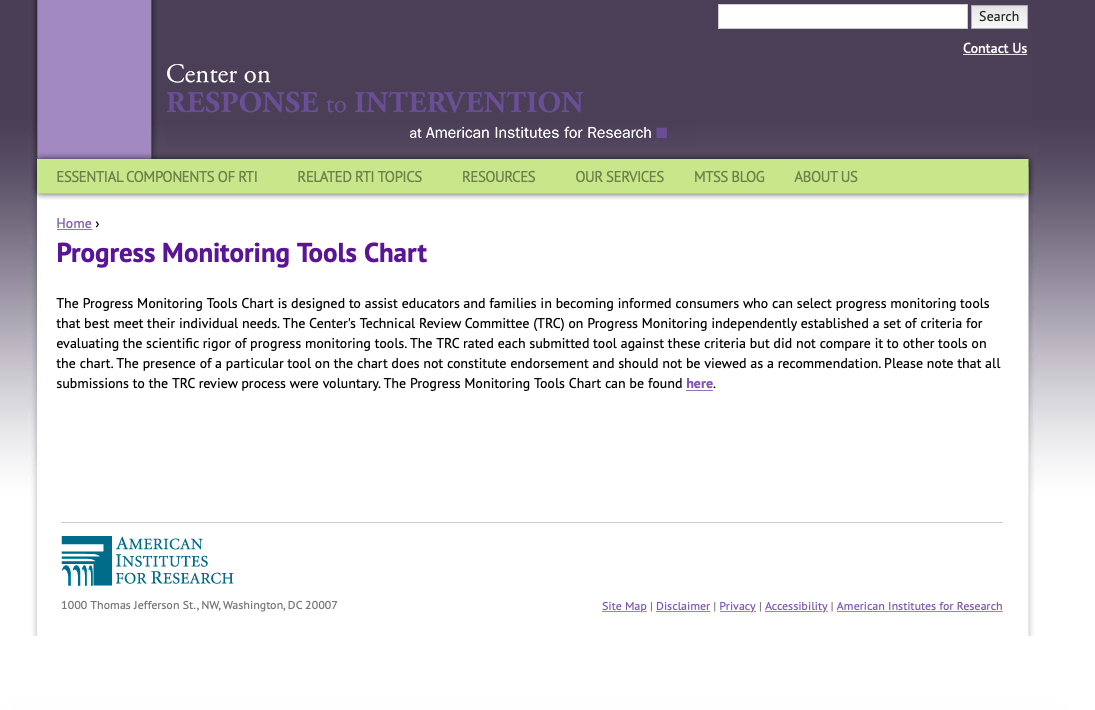
Task: Follow the 'here' link to the chart
Action: pos(699,384)
